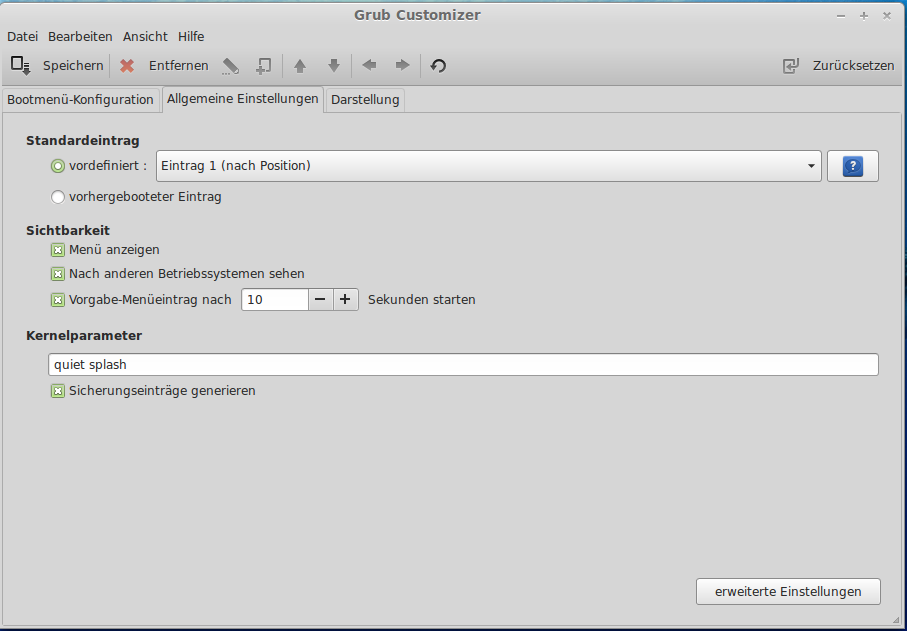Click the Zurücksetzen toolbar label
The width and height of the screenshot is (907, 631).
(853, 66)
